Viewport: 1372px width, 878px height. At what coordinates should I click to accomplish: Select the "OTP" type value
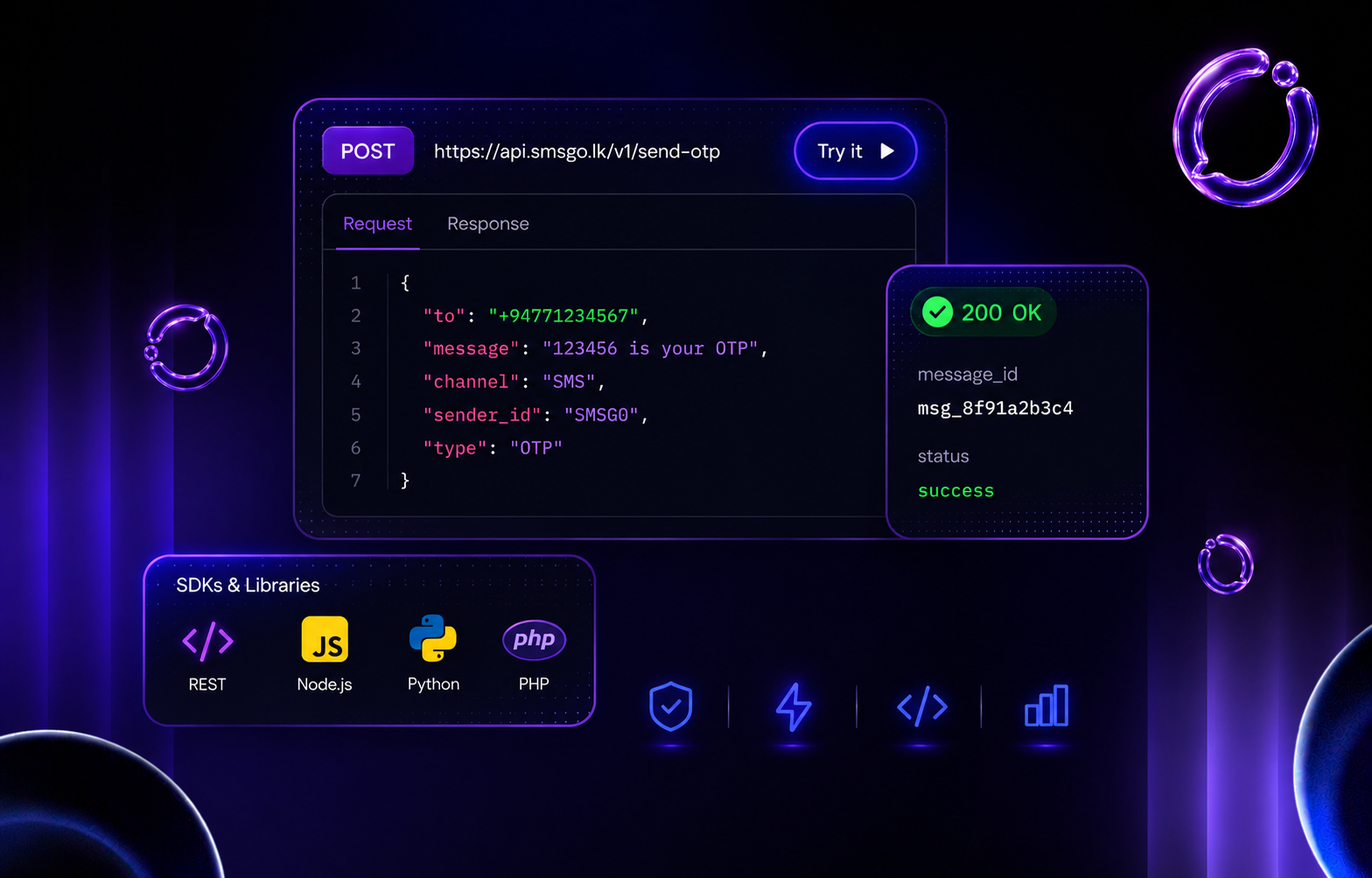pyautogui.click(x=536, y=448)
